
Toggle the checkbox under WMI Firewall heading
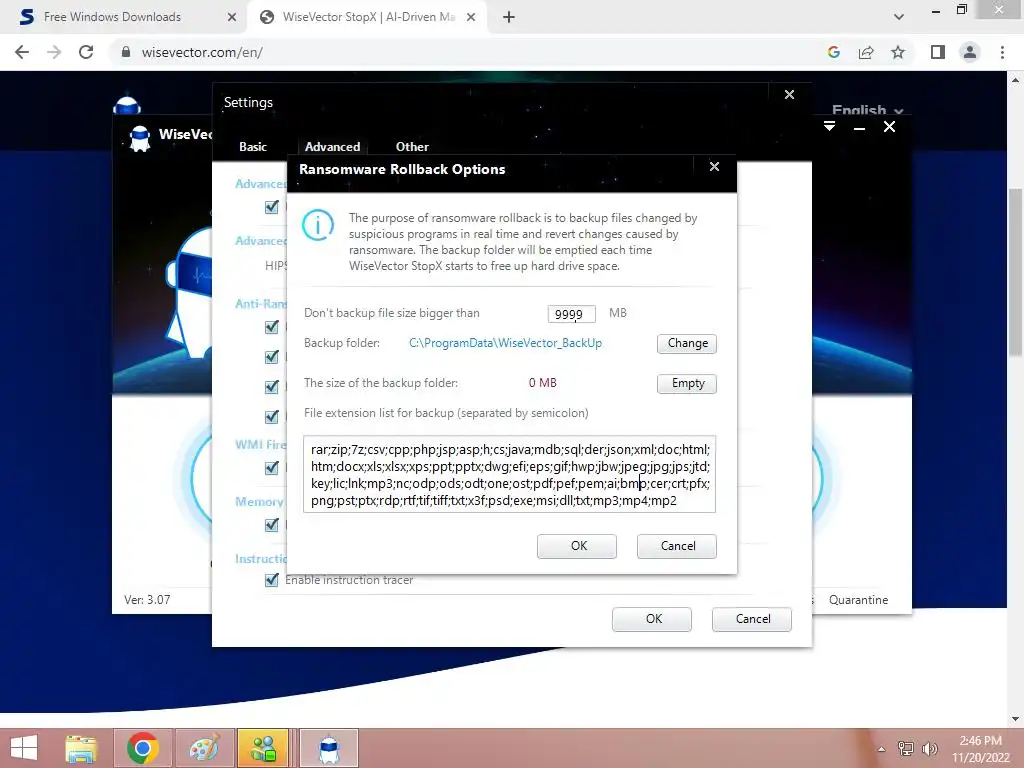pyautogui.click(x=272, y=468)
